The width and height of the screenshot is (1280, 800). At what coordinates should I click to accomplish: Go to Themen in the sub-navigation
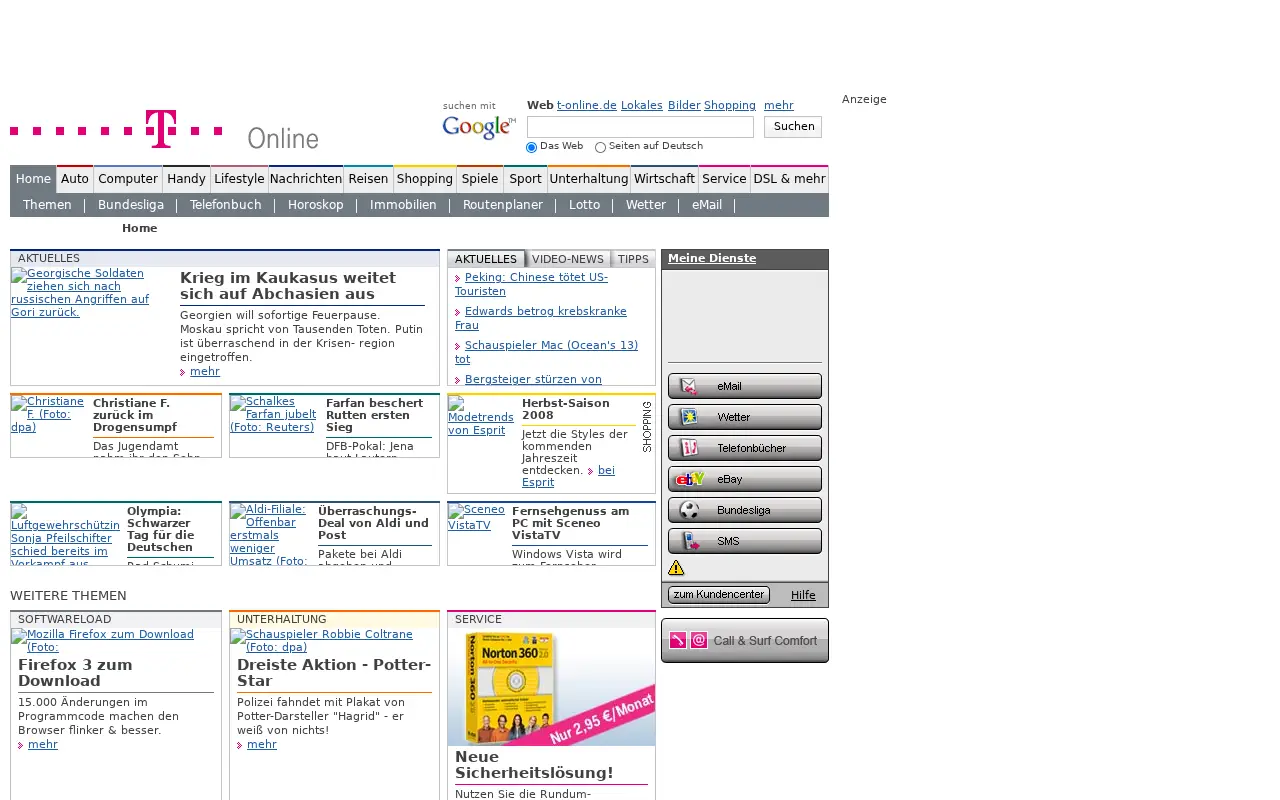(x=47, y=205)
